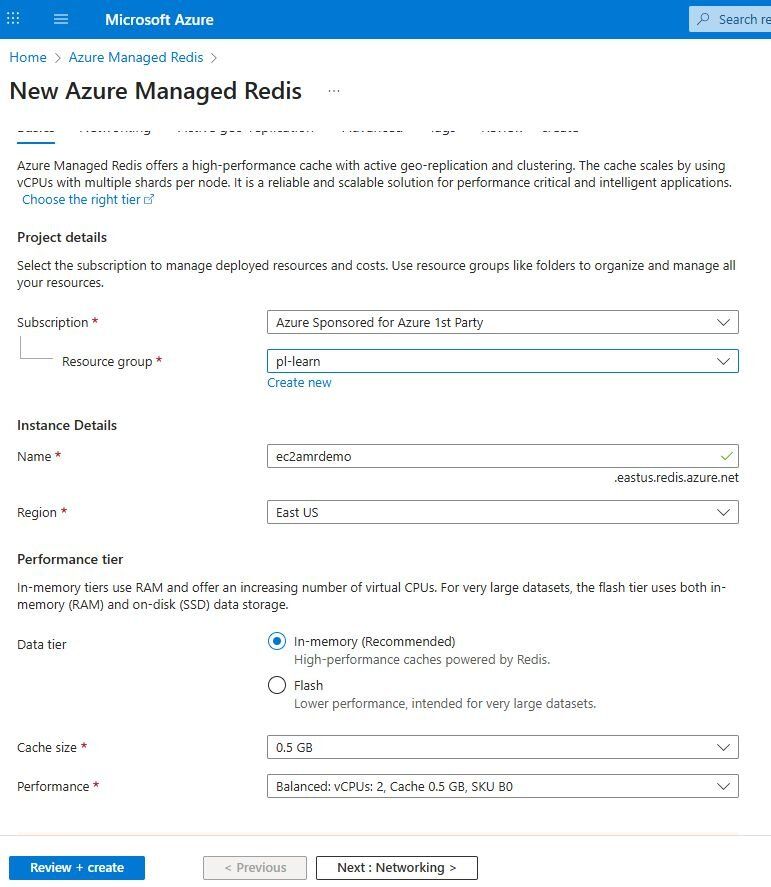This screenshot has height=887, width=771.
Task: Open the ellipsis menu beside the page title
Action: (333, 91)
